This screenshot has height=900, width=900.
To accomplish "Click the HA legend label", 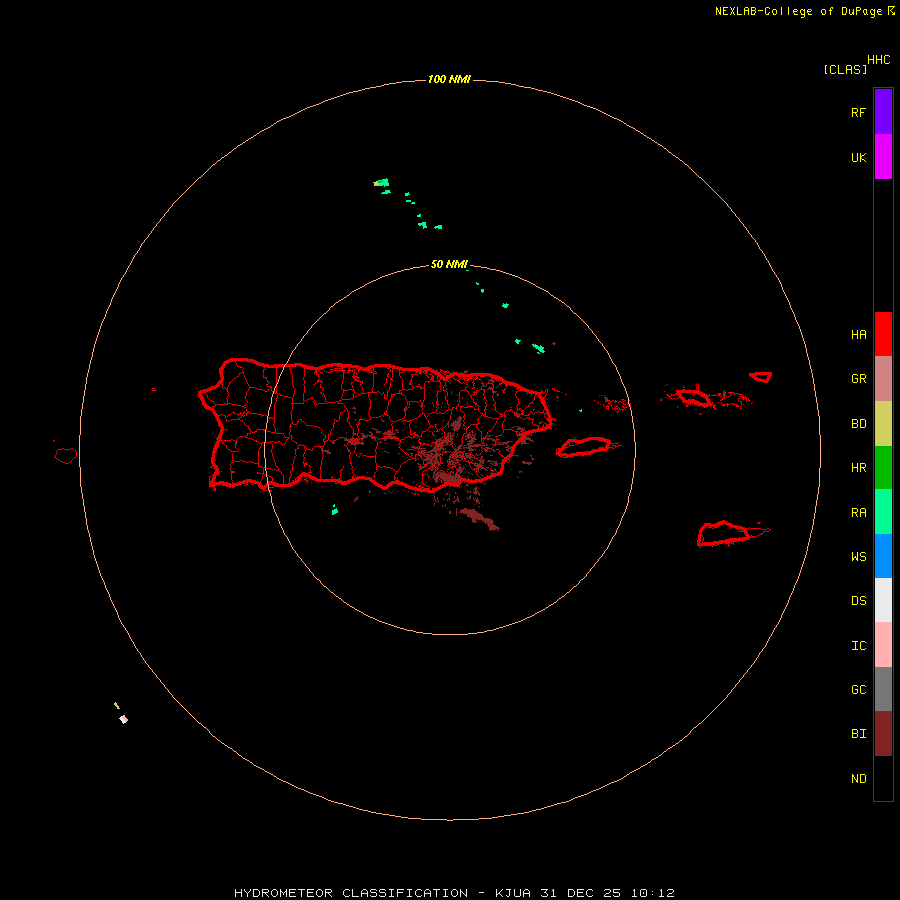I will tap(858, 334).
